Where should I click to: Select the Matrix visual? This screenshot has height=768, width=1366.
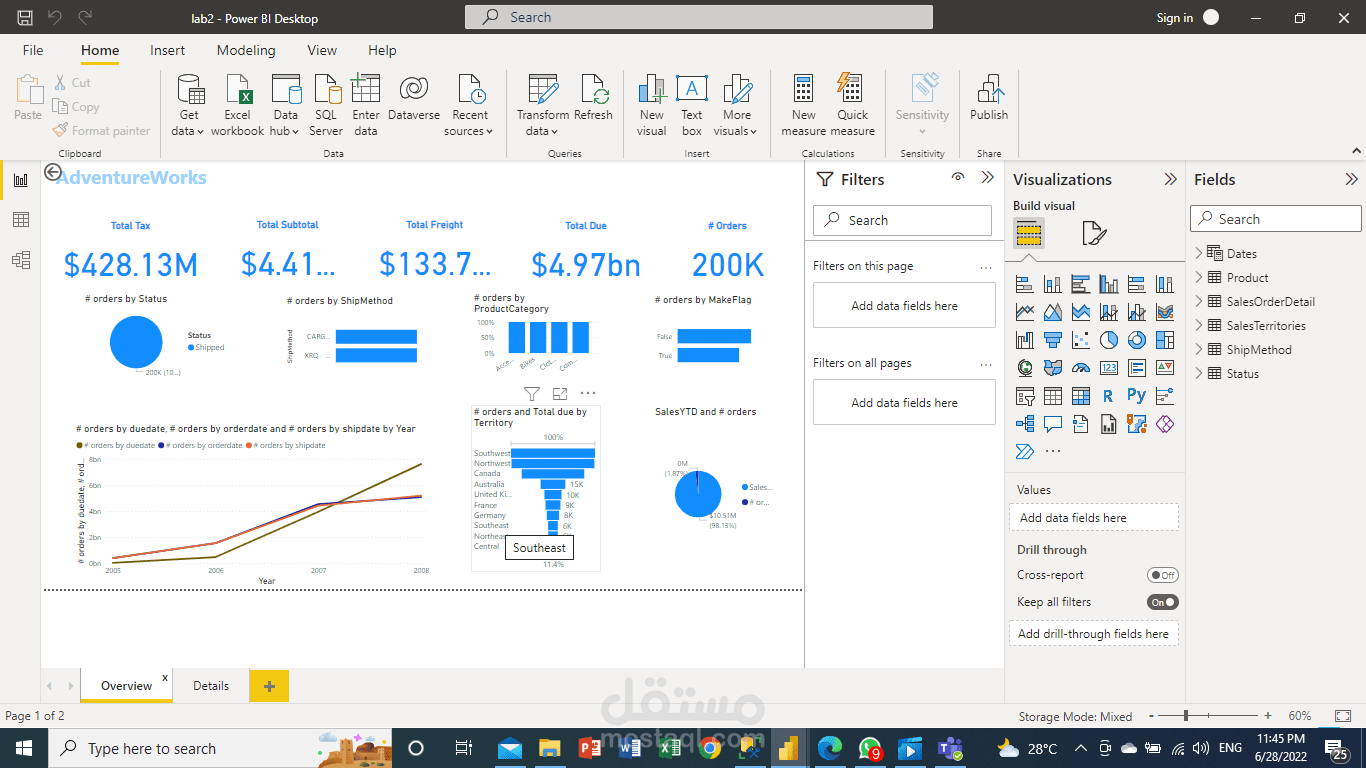tap(1081, 396)
